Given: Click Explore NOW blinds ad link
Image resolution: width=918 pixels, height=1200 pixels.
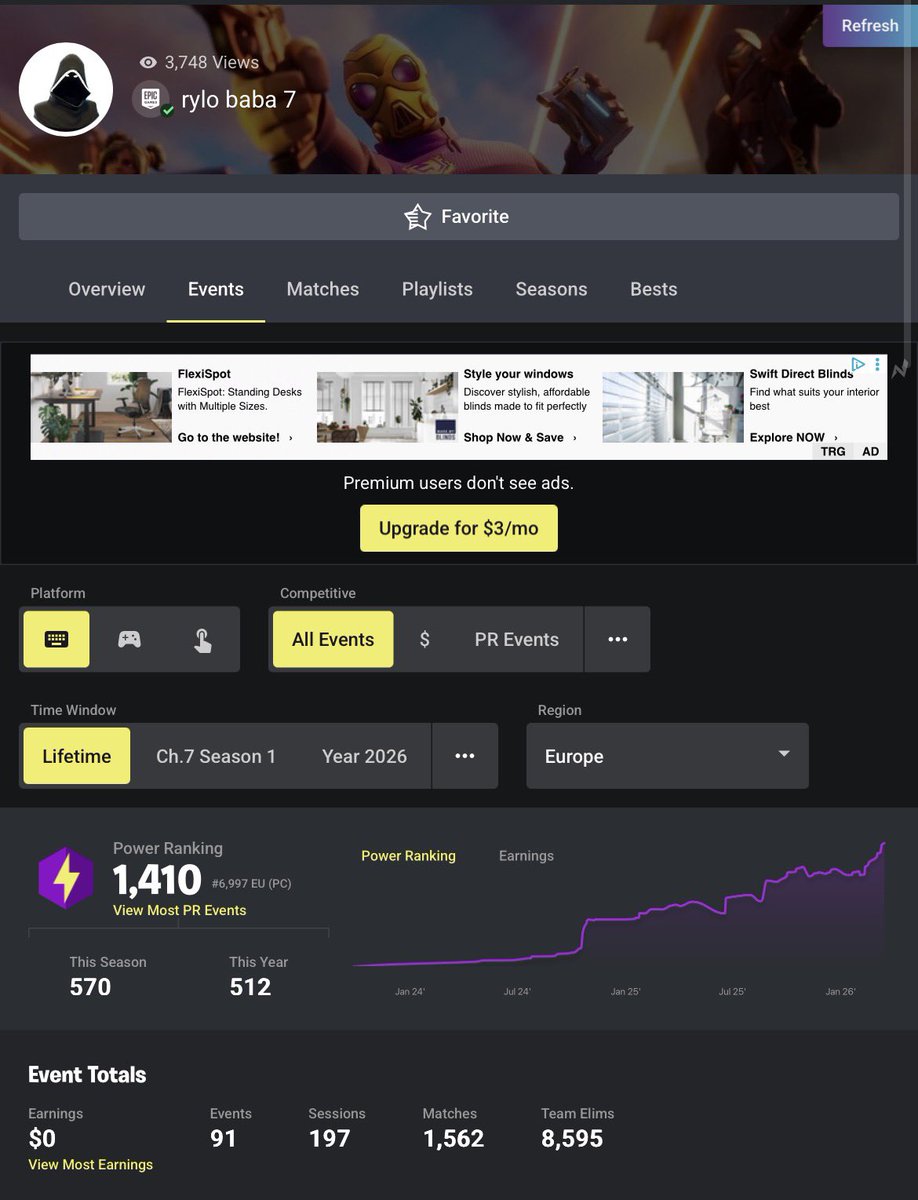Looking at the screenshot, I should coord(794,437).
